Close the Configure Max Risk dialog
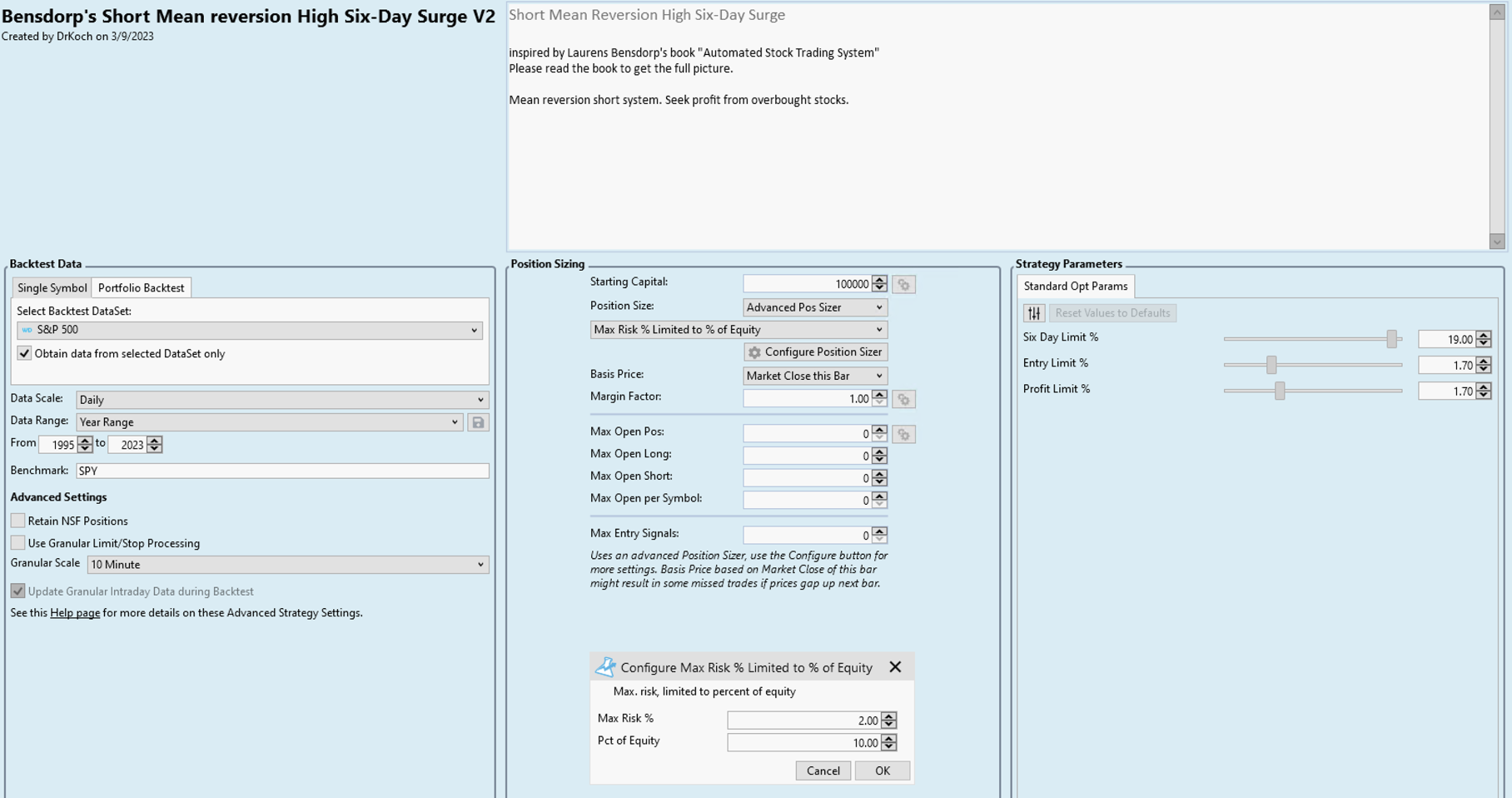This screenshot has height=798, width=1512. coord(895,667)
